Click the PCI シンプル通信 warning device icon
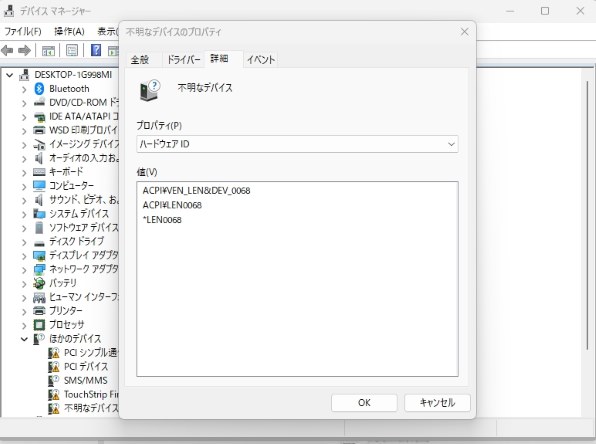 pos(54,353)
